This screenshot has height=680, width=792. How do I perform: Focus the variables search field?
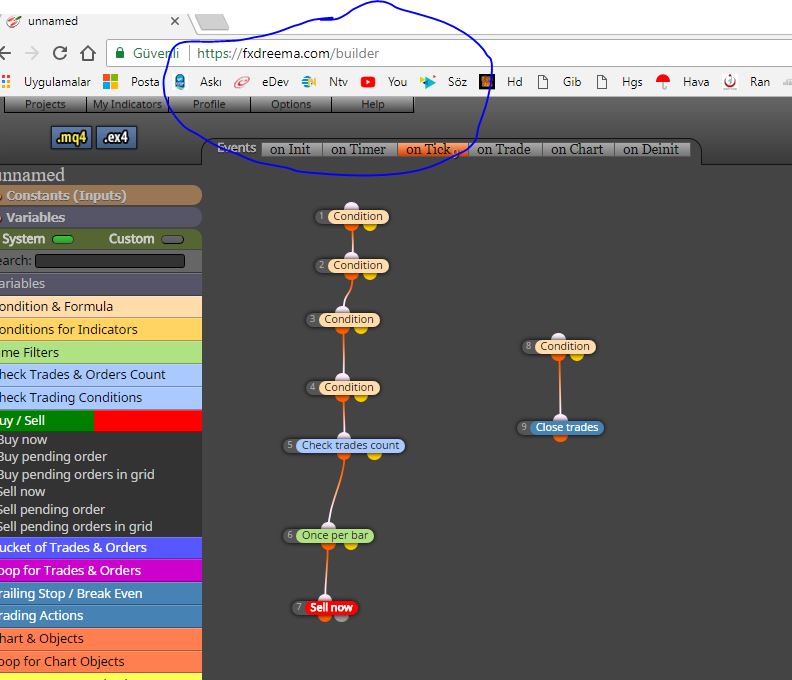pos(110,261)
